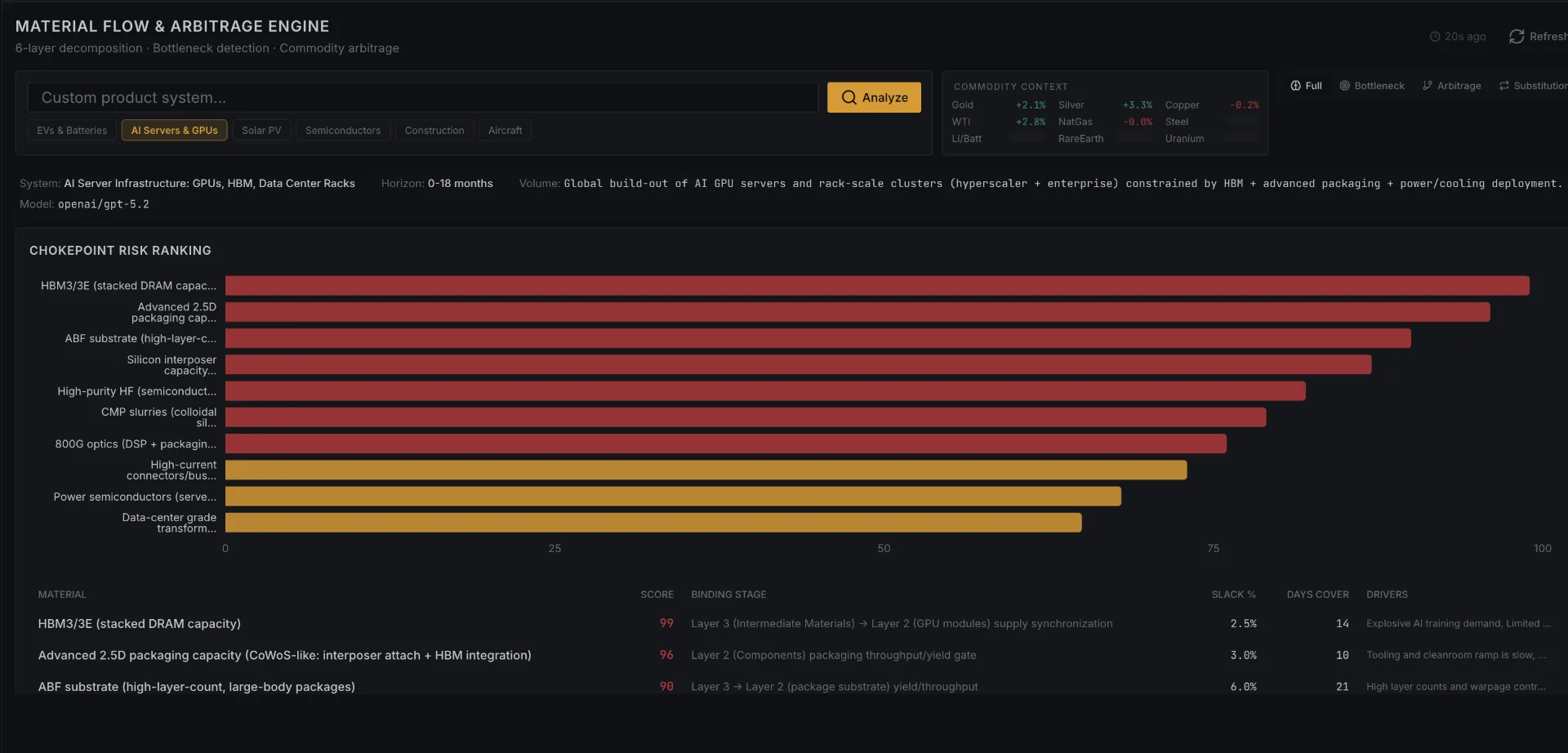Click the High-current connectors orange bar
1568x753 pixels.
706,470
